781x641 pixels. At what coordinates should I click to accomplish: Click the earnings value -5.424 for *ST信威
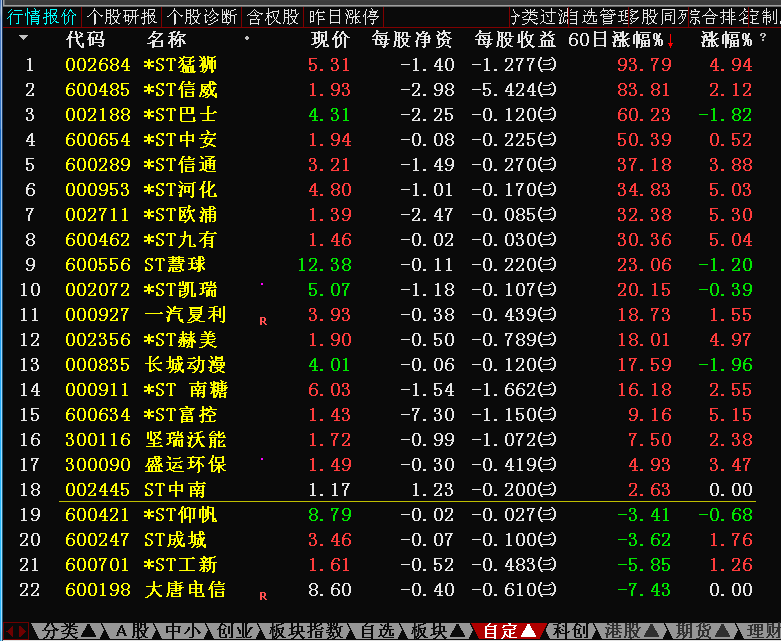click(504, 90)
